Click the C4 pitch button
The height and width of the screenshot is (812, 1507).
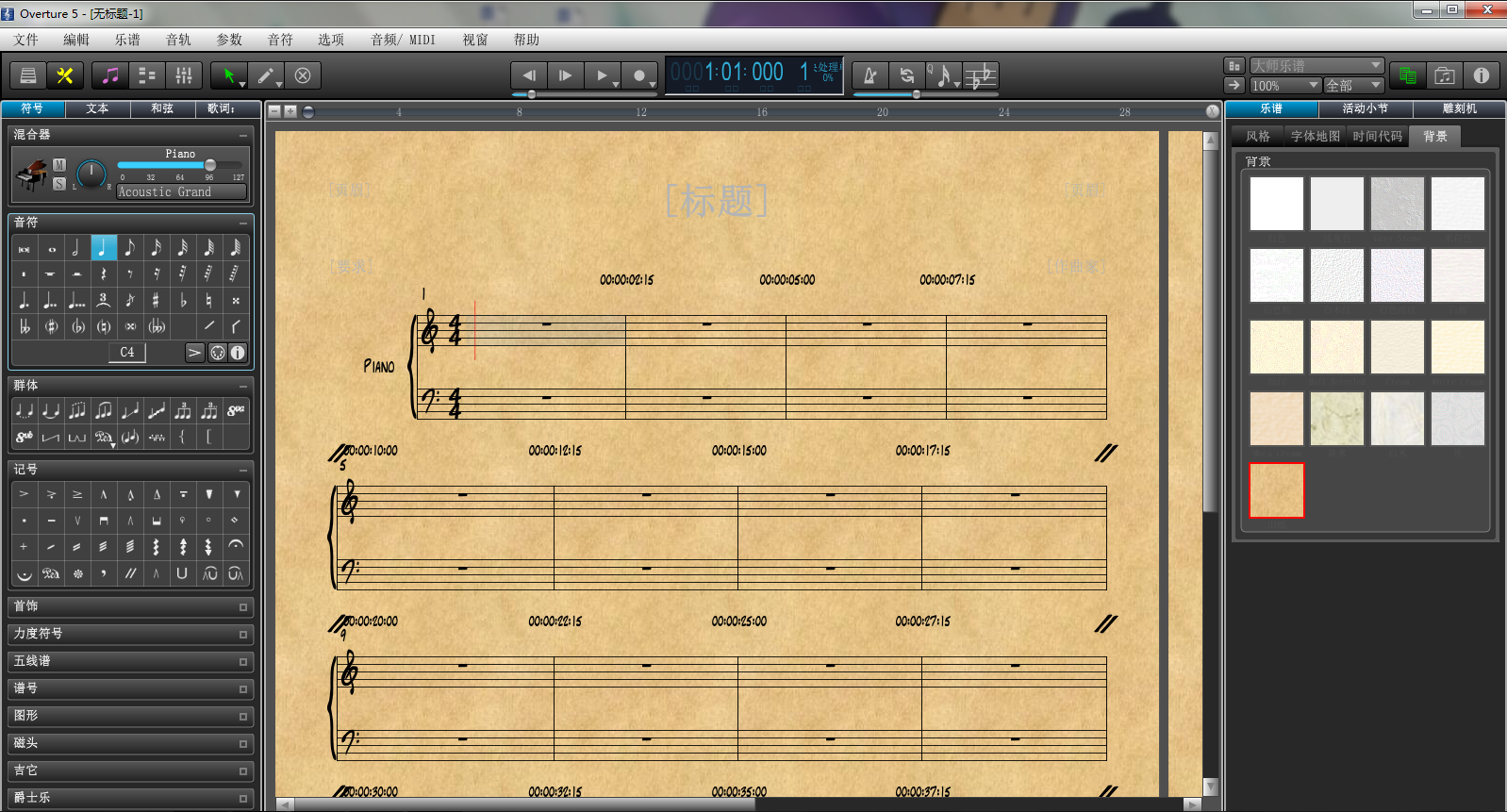[x=127, y=352]
